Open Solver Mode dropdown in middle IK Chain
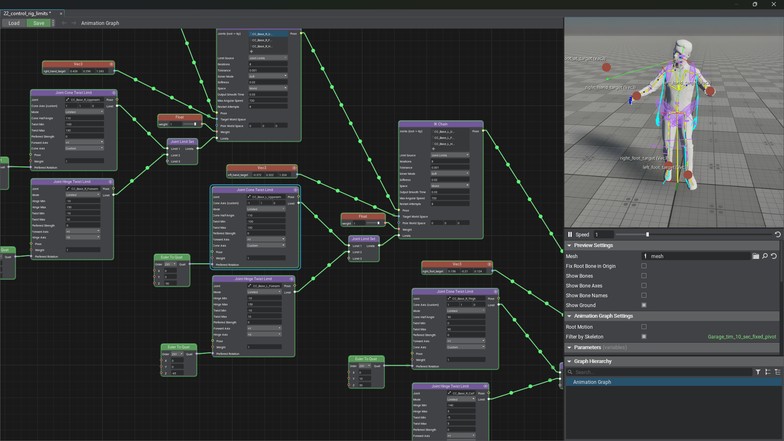The height and width of the screenshot is (441, 784). coord(450,174)
